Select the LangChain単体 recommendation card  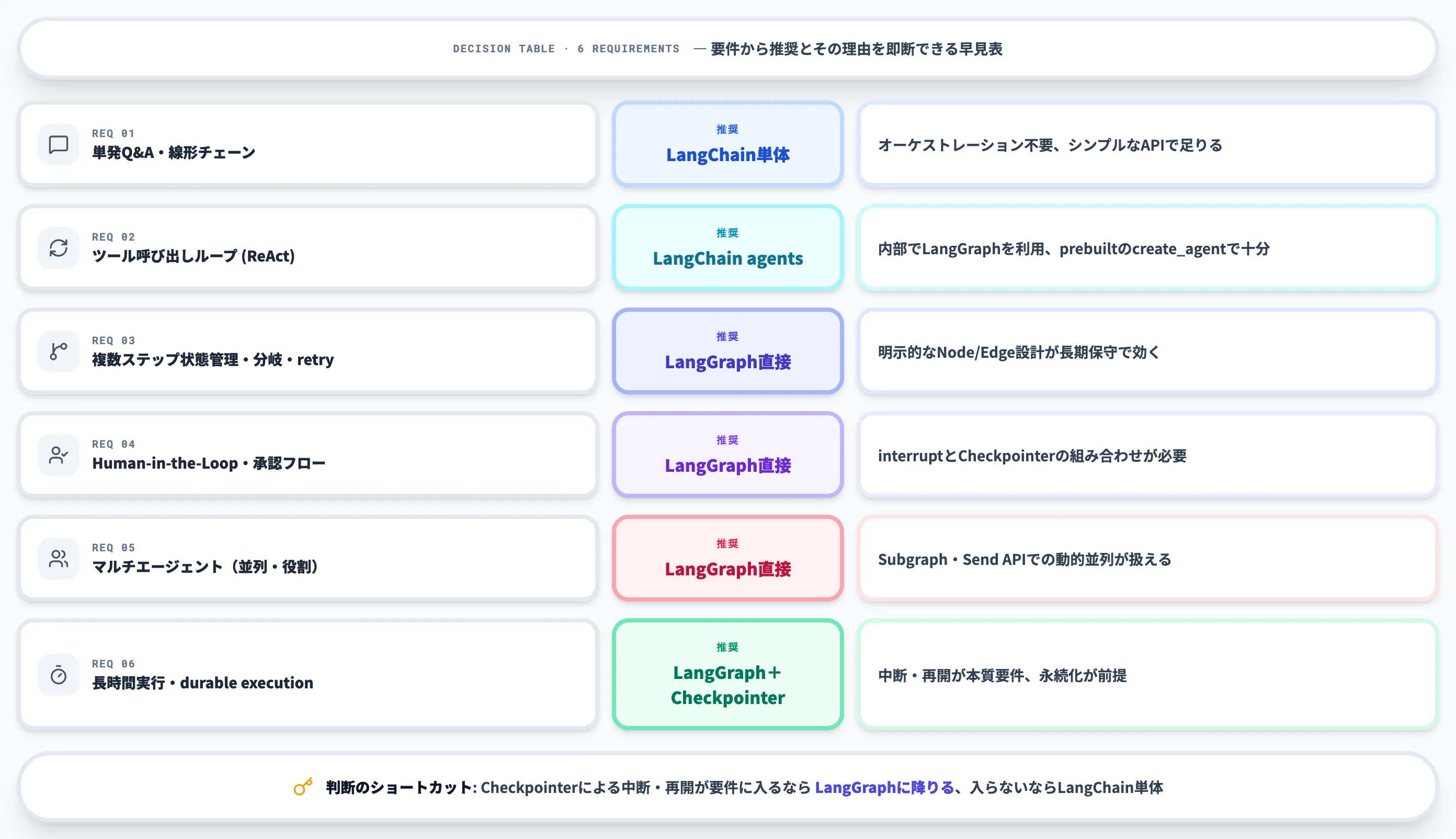[727, 144]
